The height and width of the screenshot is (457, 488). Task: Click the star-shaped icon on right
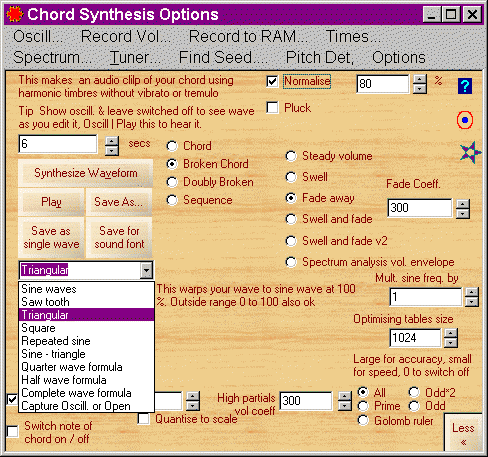[470, 153]
